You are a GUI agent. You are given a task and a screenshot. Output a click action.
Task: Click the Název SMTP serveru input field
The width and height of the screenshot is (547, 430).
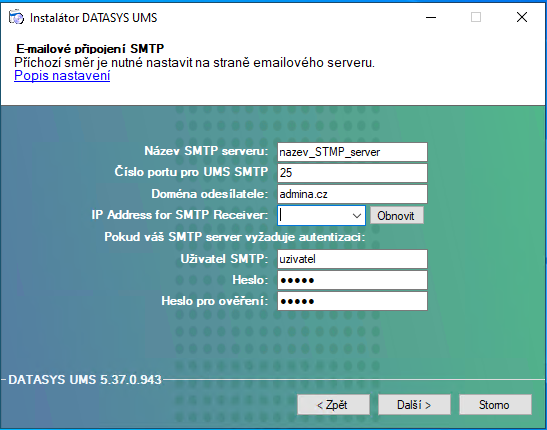(x=352, y=152)
